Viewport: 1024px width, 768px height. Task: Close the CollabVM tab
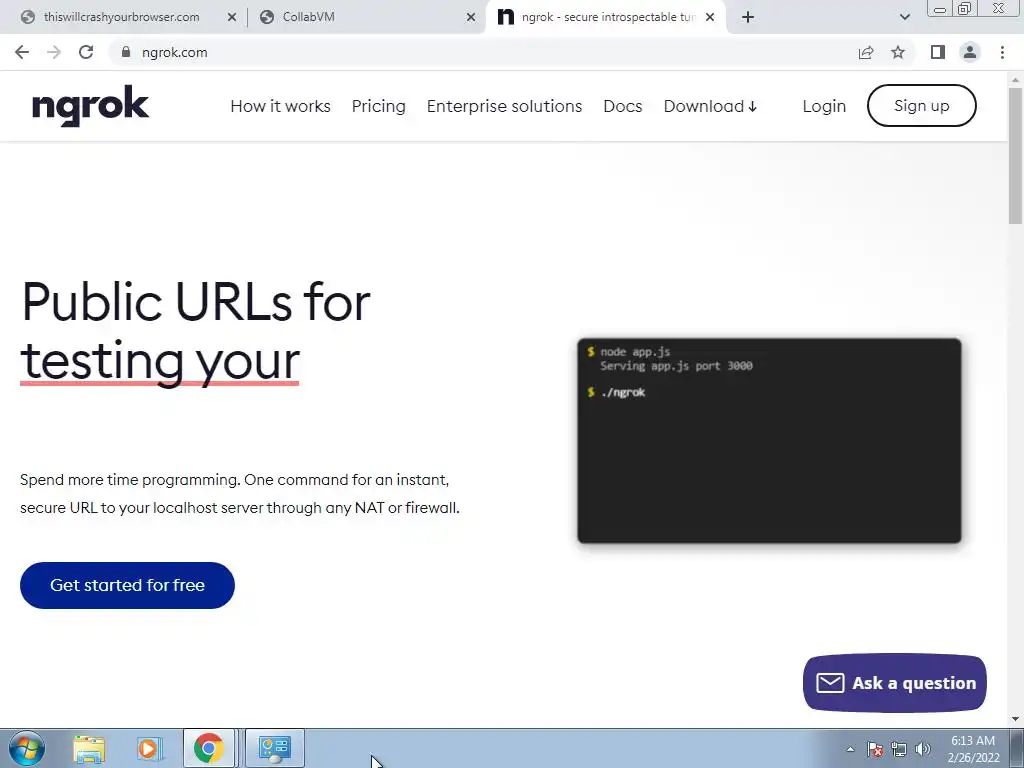tap(471, 18)
